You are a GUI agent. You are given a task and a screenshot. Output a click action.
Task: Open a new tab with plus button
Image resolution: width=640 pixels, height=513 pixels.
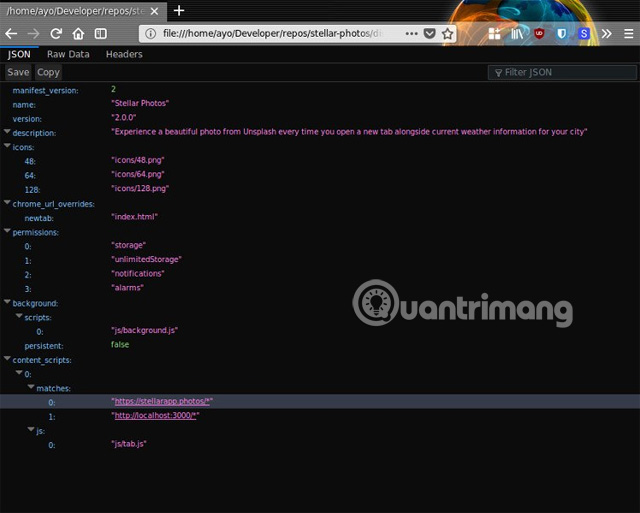point(179,11)
